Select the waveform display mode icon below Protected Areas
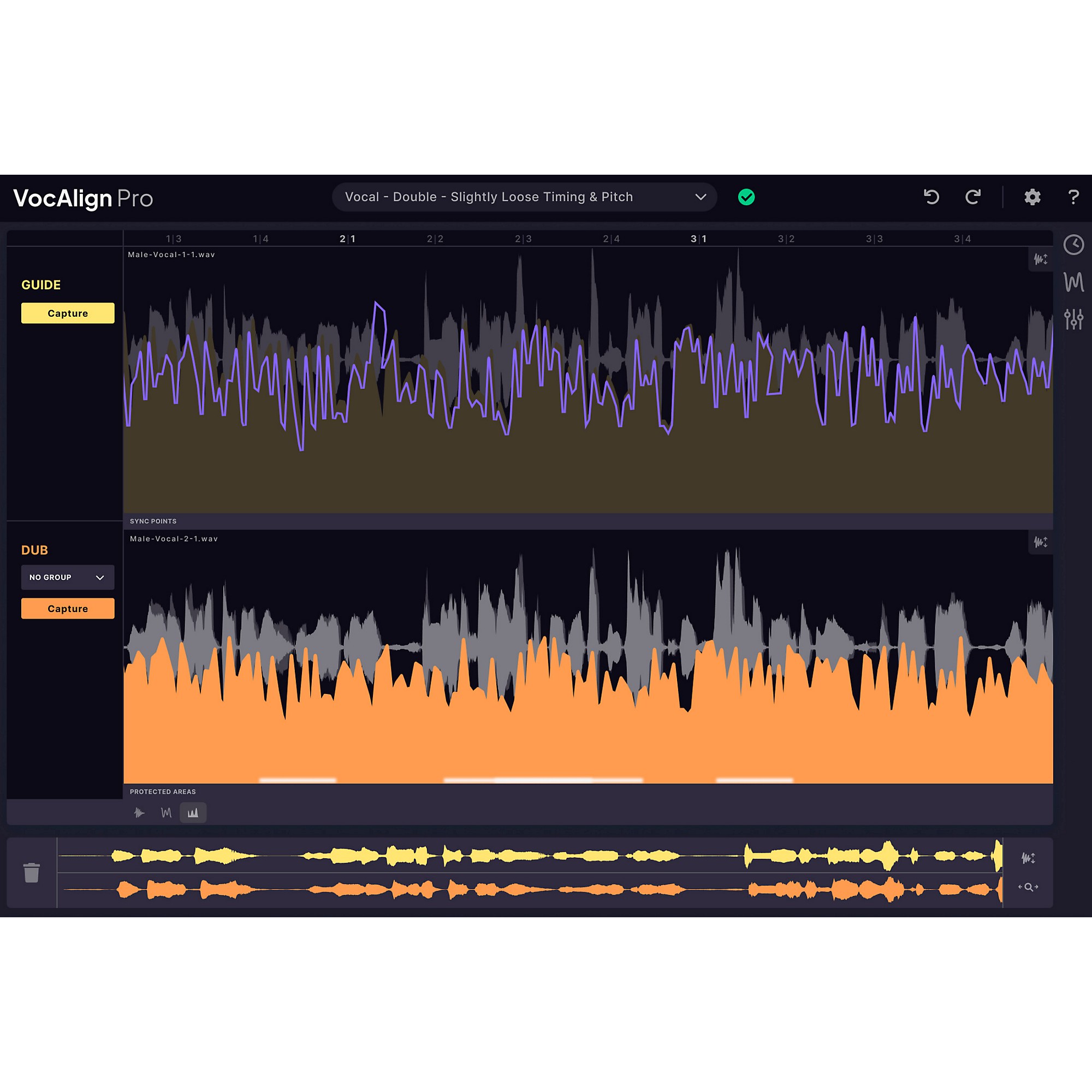 139,813
